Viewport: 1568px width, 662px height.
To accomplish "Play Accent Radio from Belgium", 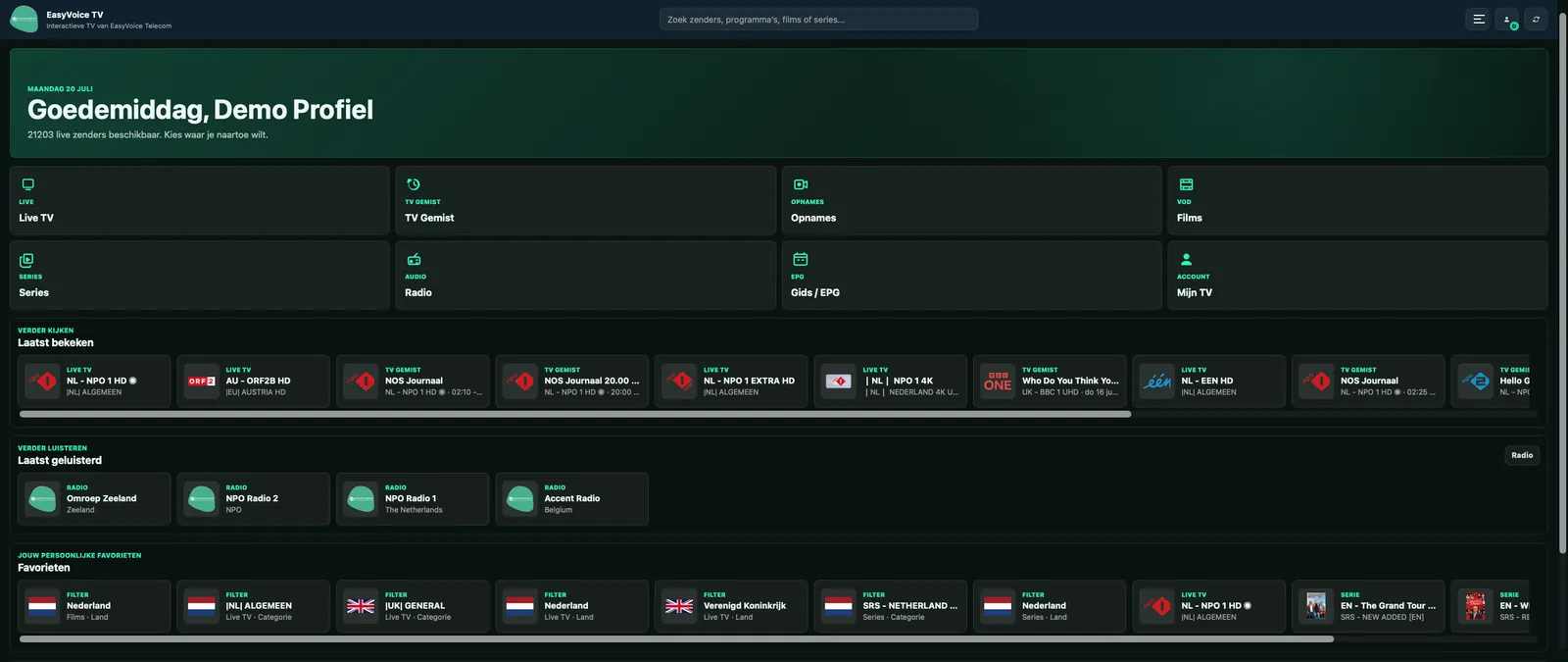I will (x=571, y=499).
